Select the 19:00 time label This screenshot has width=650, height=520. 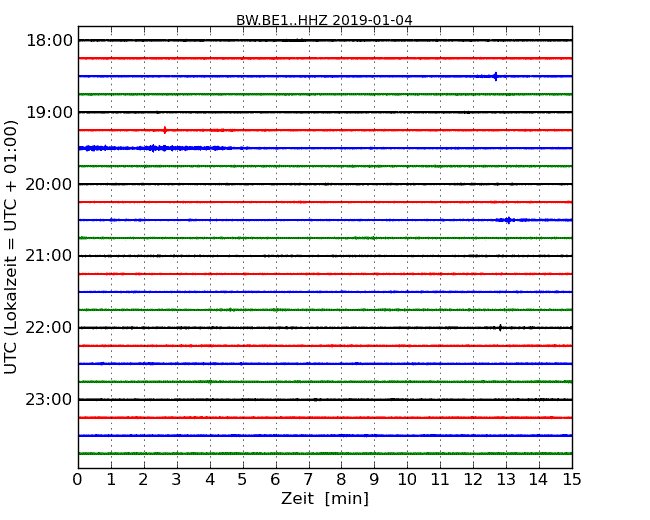pos(49,112)
